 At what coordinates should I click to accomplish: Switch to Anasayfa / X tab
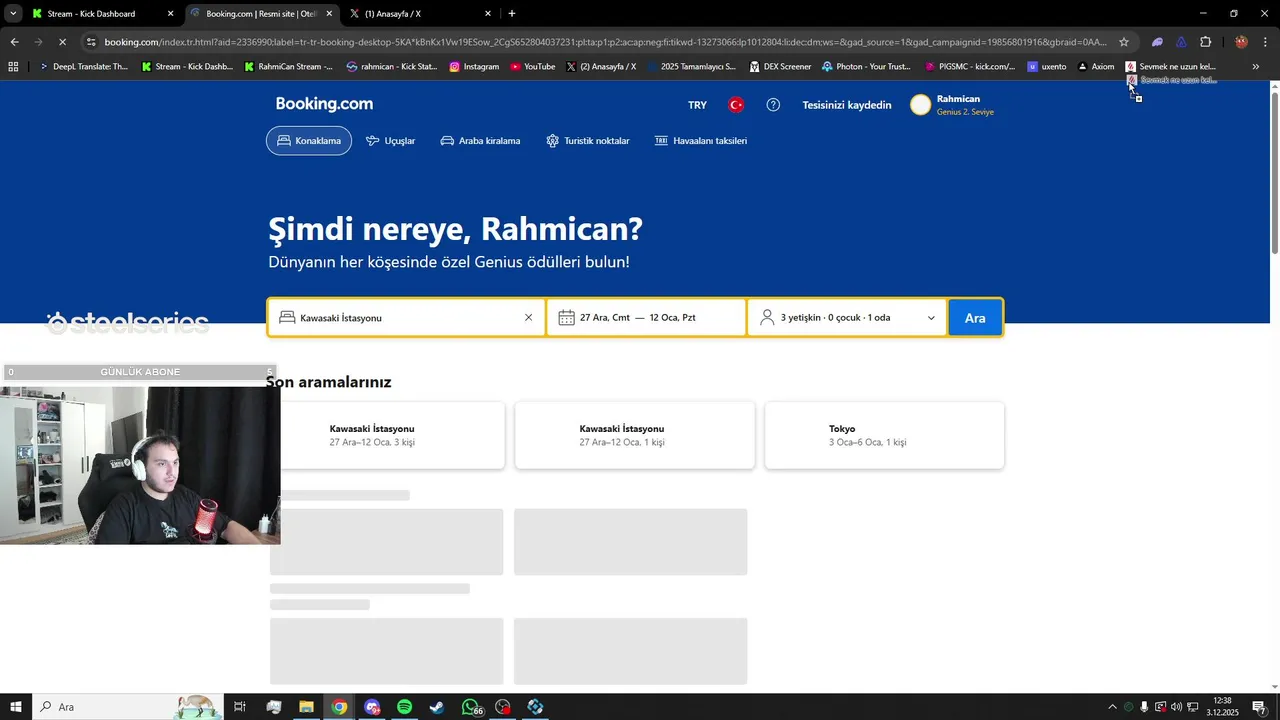tap(420, 14)
